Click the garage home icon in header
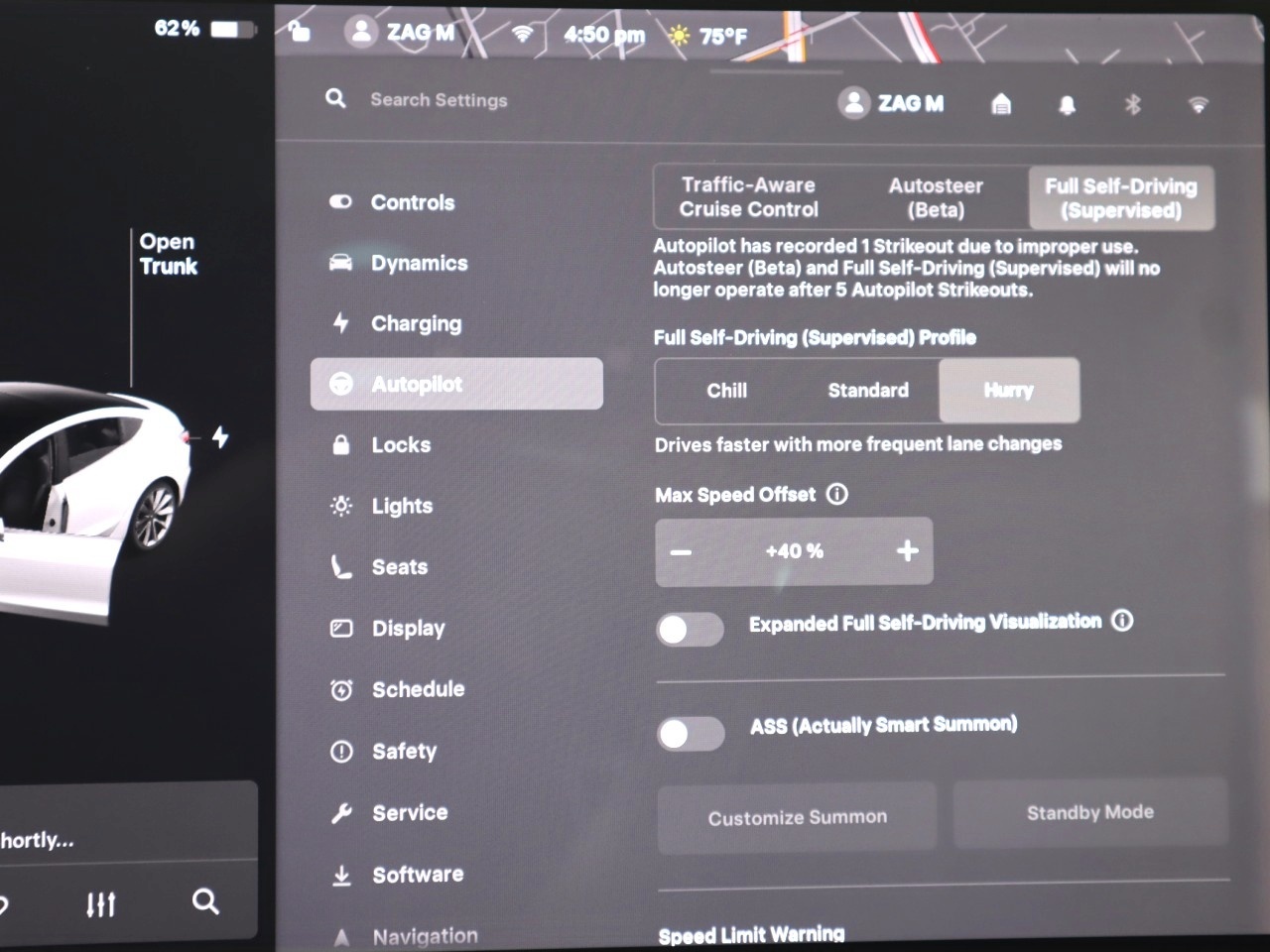Screen dimensions: 1270x952 (x=1001, y=103)
